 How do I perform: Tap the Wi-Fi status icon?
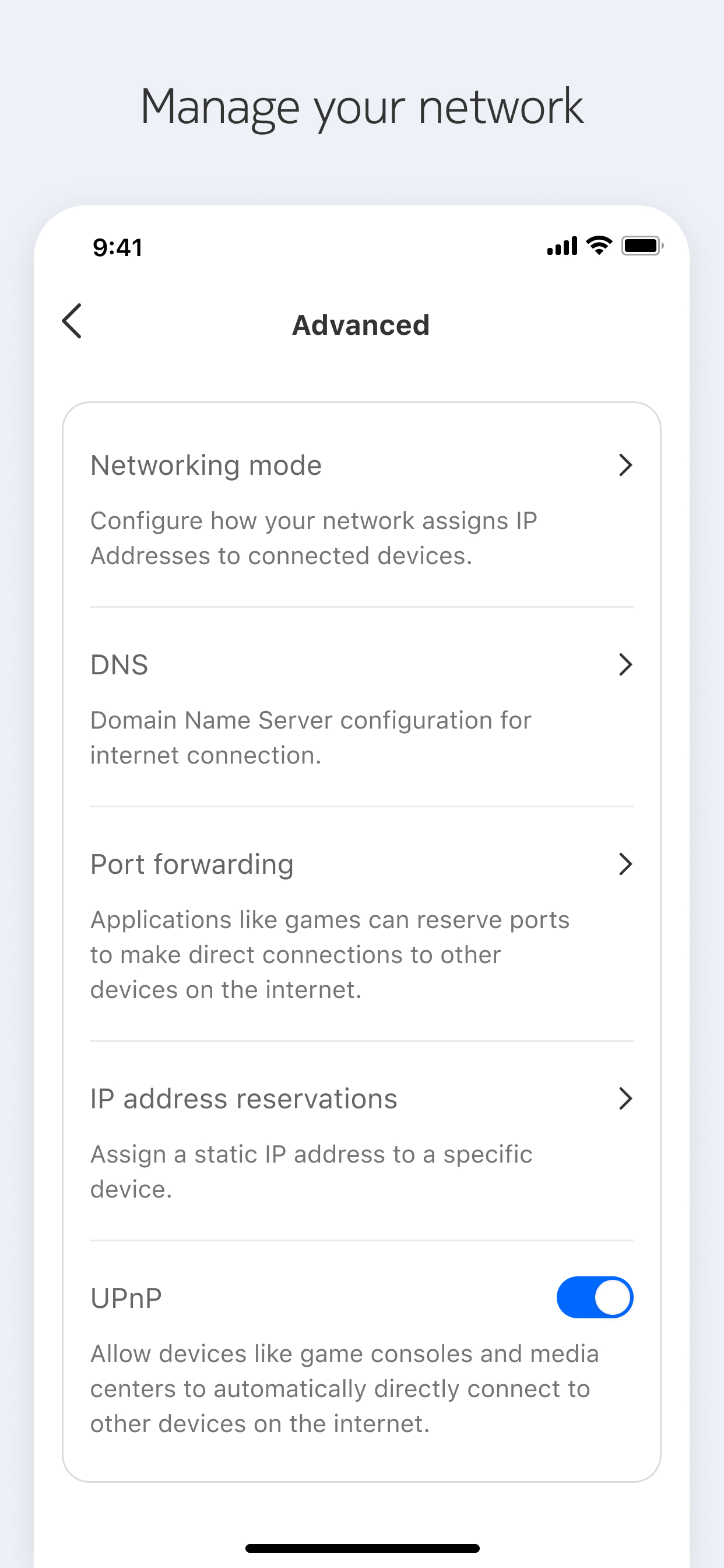point(599,246)
